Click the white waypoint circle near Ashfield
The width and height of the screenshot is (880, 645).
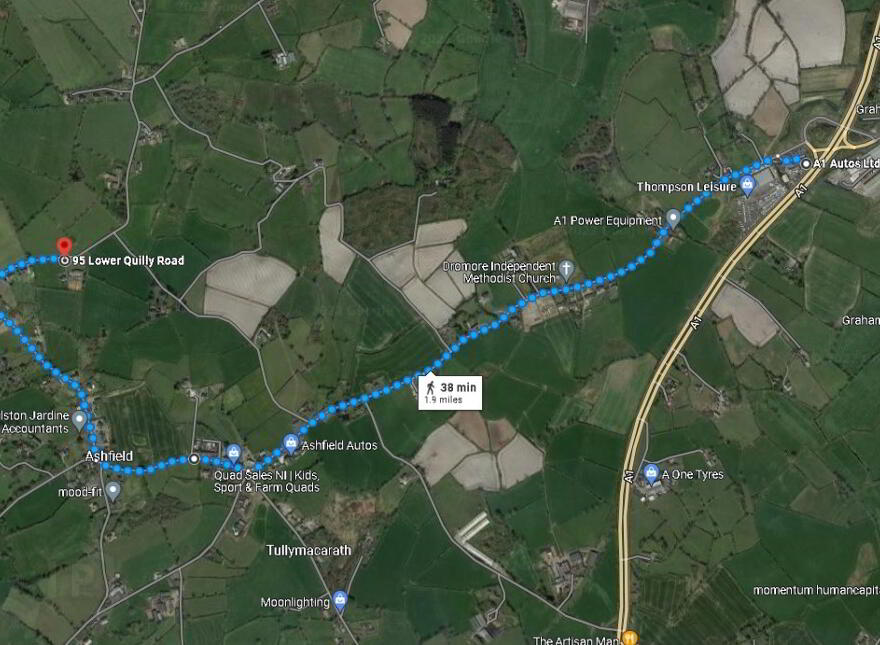[x=194, y=459]
